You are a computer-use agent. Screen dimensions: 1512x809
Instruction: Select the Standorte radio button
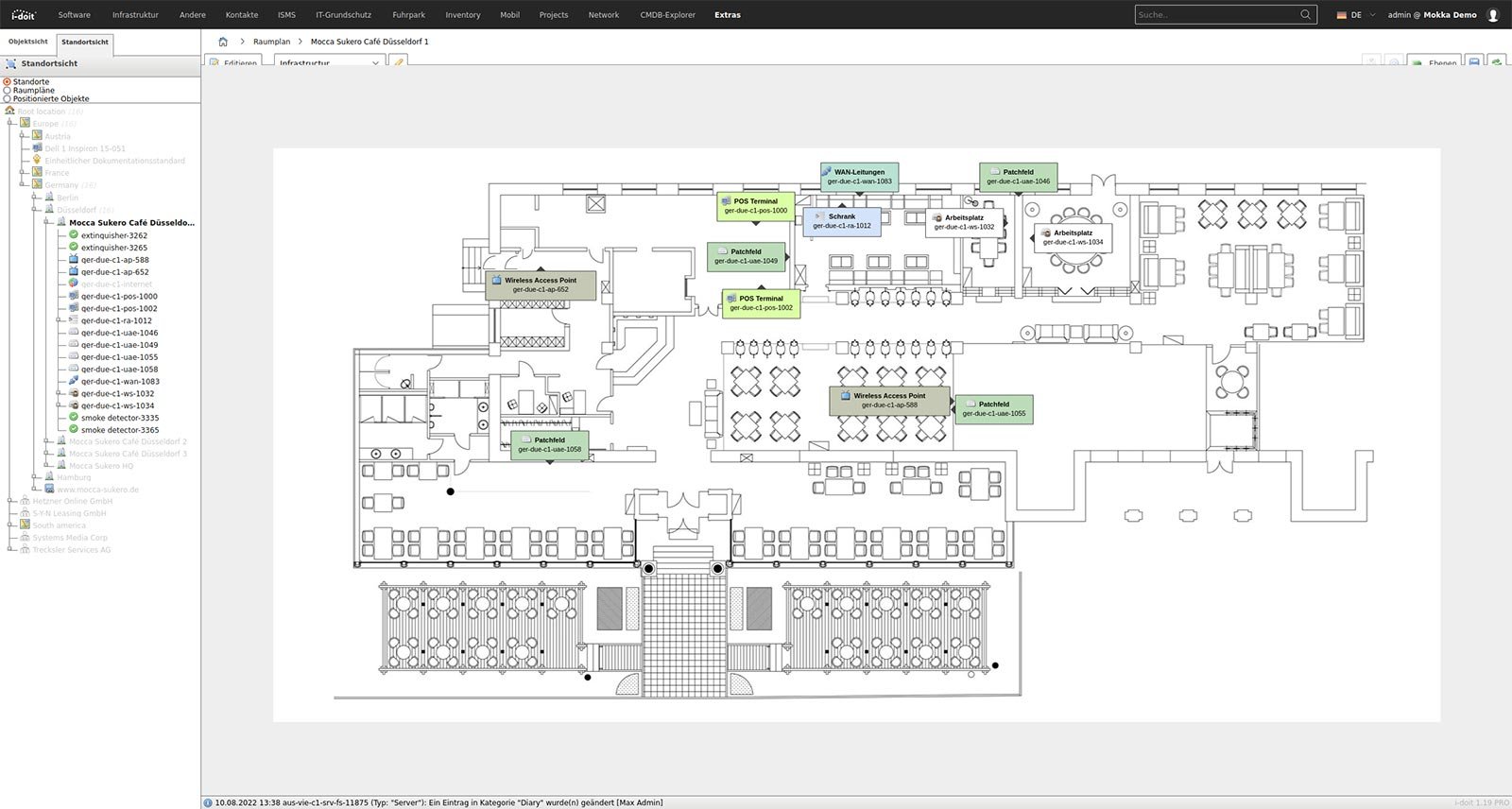(x=8, y=82)
